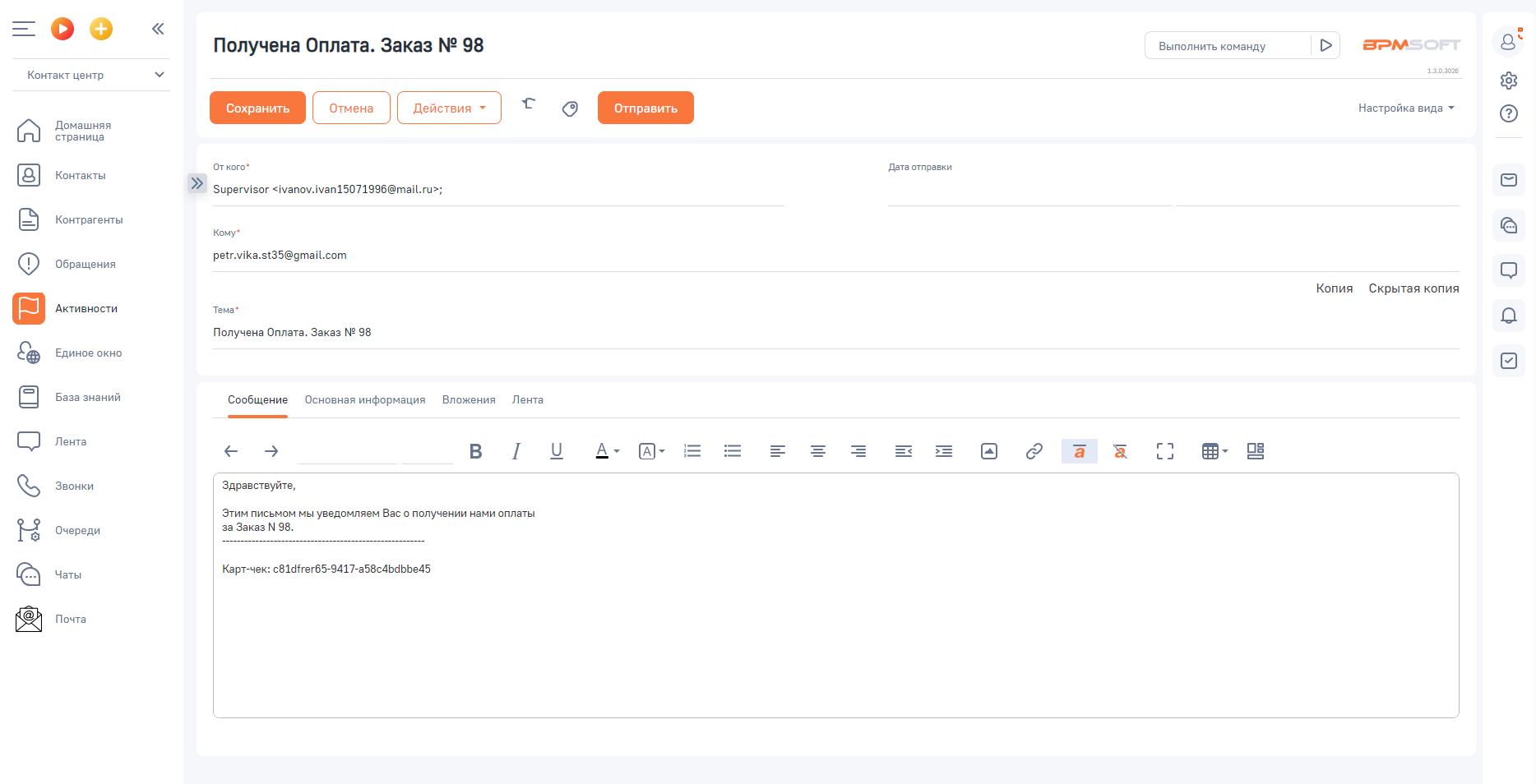Click the italic formatting icon
Screen dimensions: 1536x784
coord(516,451)
